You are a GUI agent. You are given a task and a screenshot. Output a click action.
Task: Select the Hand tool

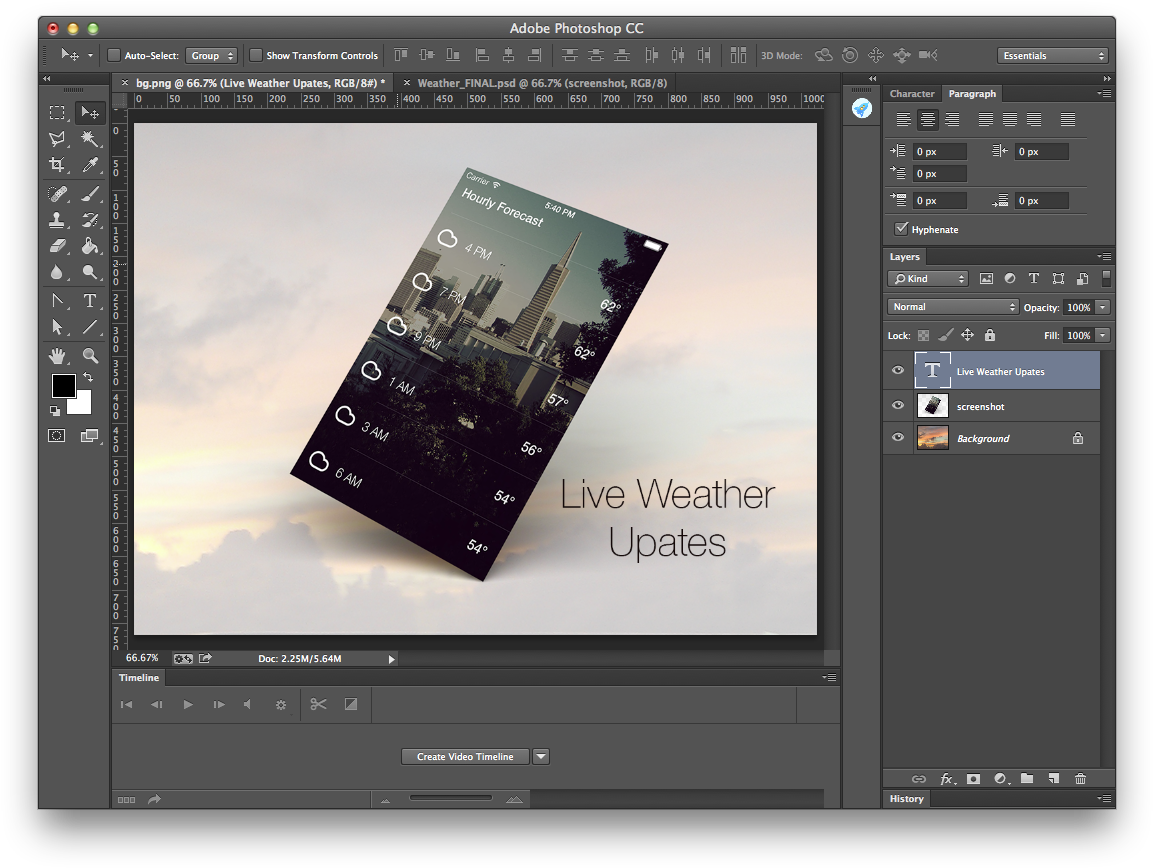coord(57,356)
